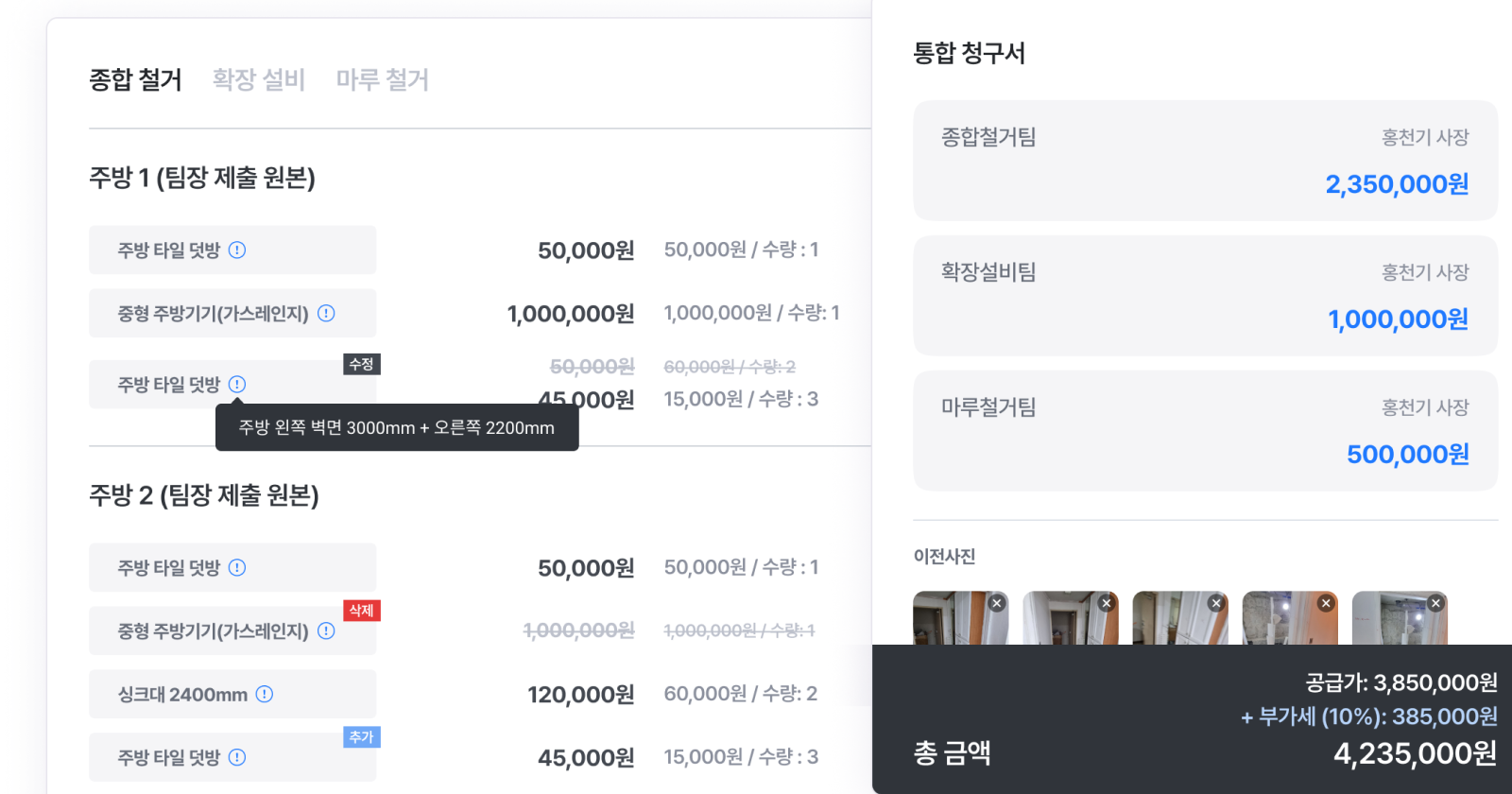
Task: Open the 마루 철거 tab
Action: (x=383, y=79)
